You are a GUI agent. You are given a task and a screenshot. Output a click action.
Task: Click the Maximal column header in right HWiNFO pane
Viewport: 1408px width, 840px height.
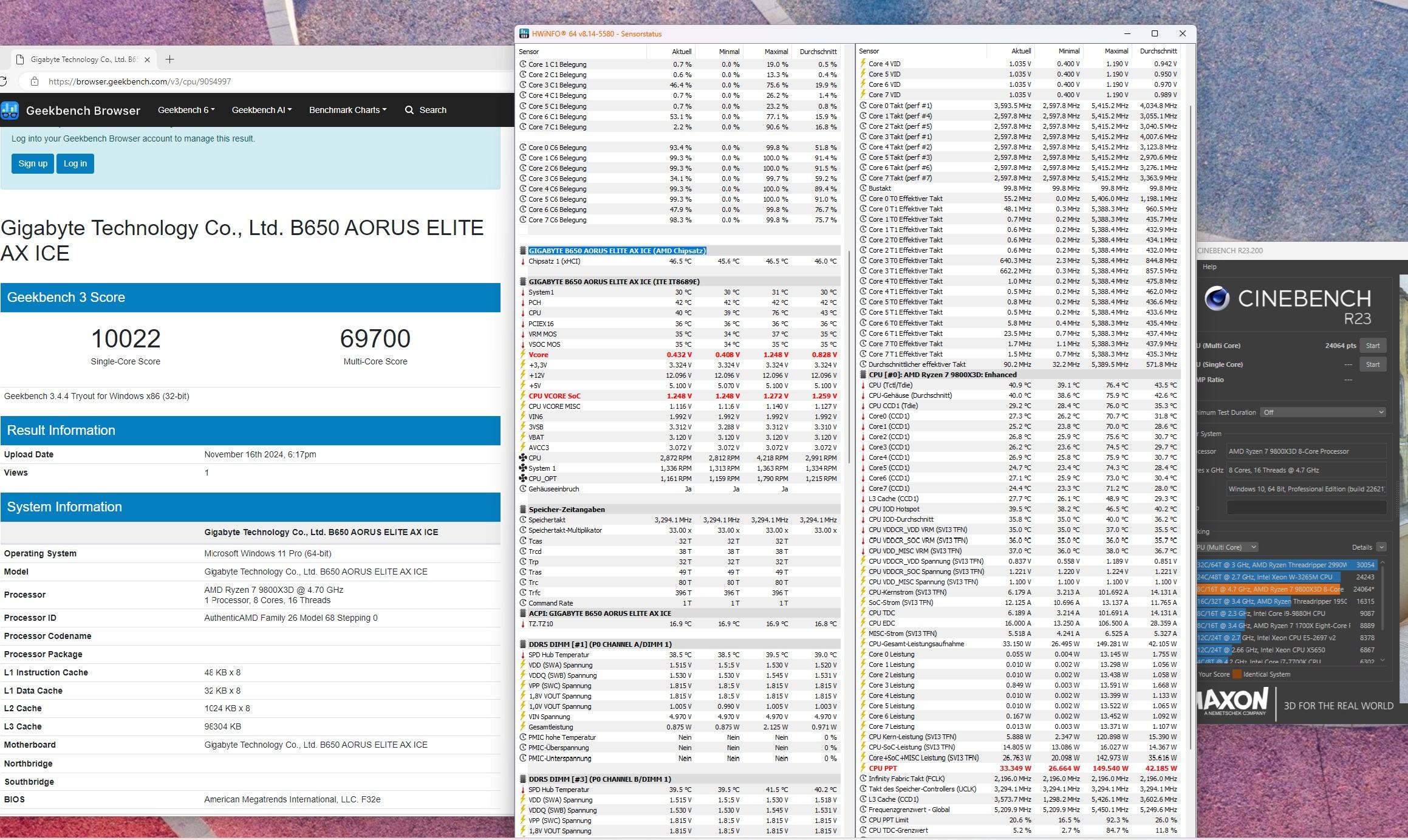1107,52
